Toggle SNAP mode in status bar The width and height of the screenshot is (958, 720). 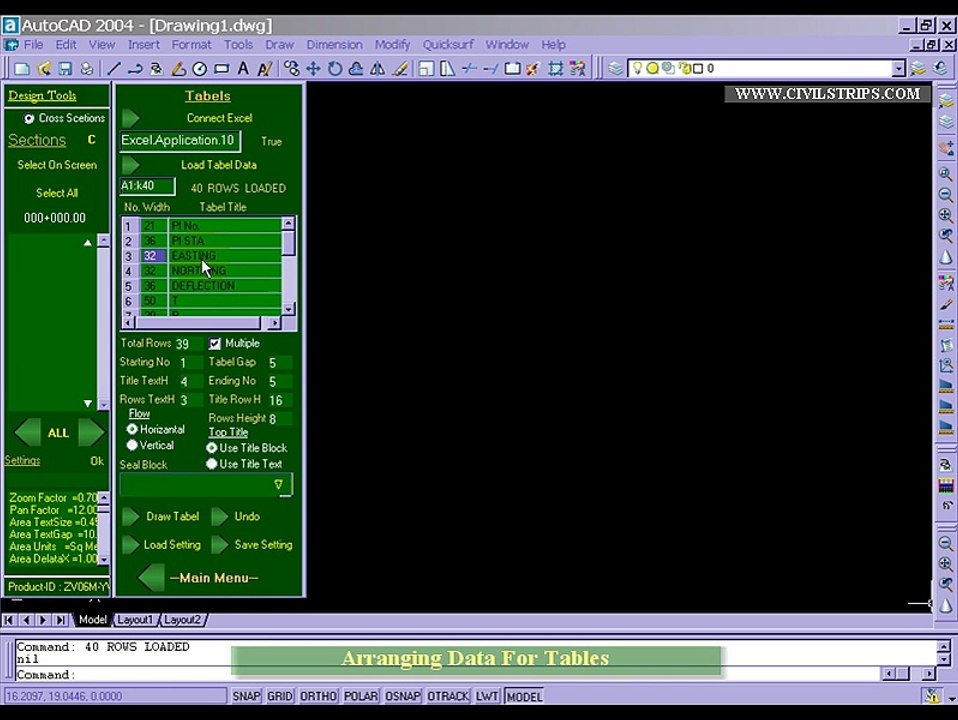(x=246, y=696)
